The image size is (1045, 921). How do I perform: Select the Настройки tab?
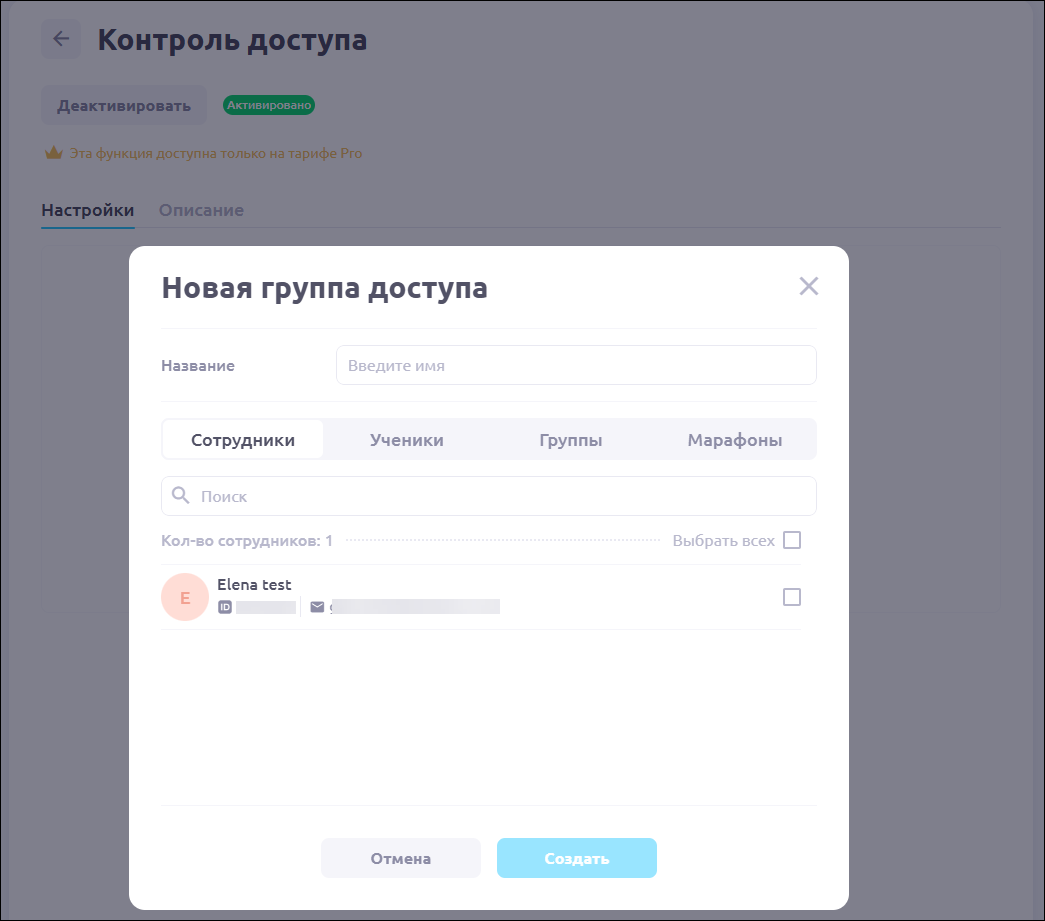[x=88, y=210]
